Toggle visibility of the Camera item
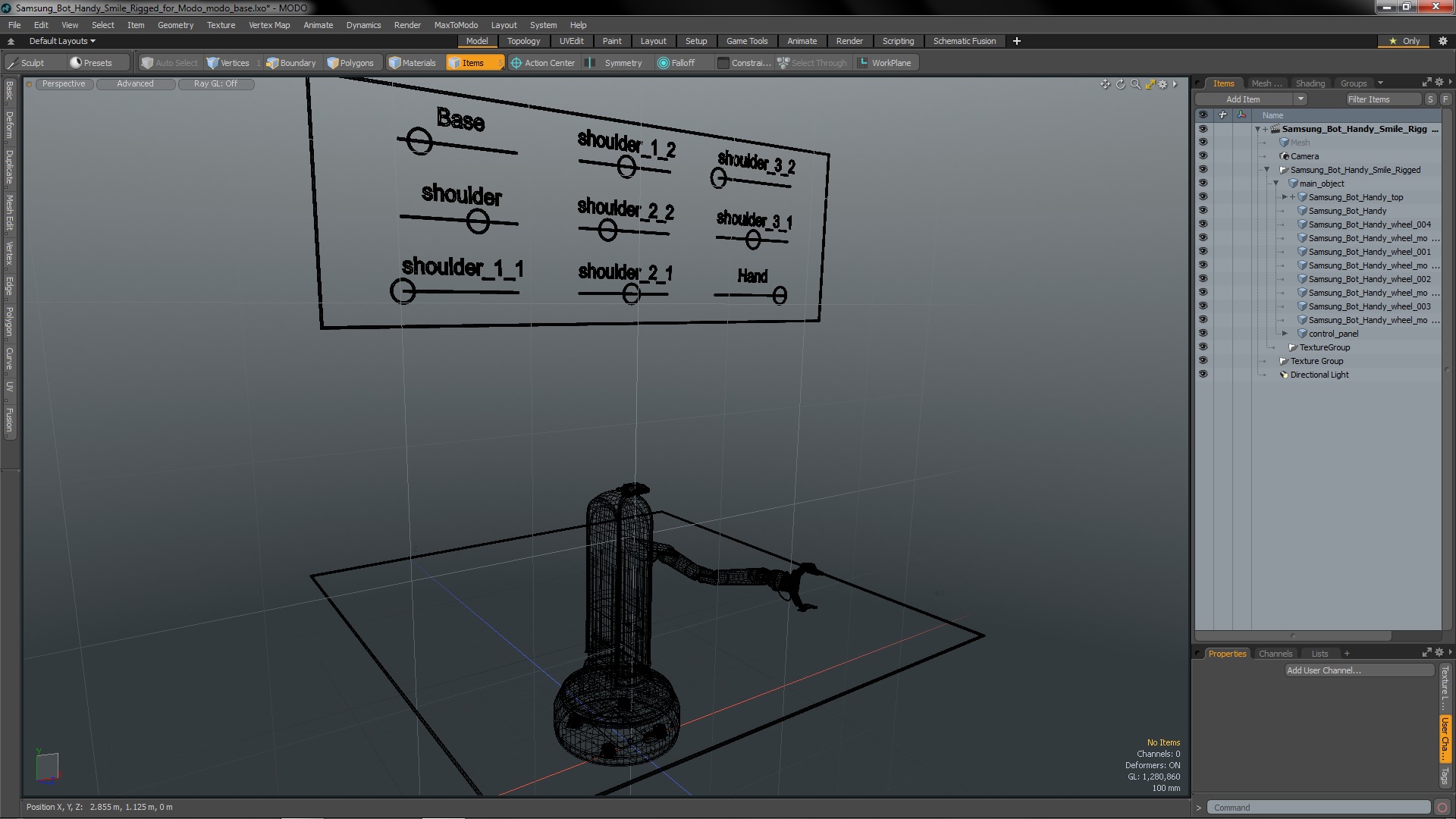This screenshot has width=1456, height=819. (1203, 156)
